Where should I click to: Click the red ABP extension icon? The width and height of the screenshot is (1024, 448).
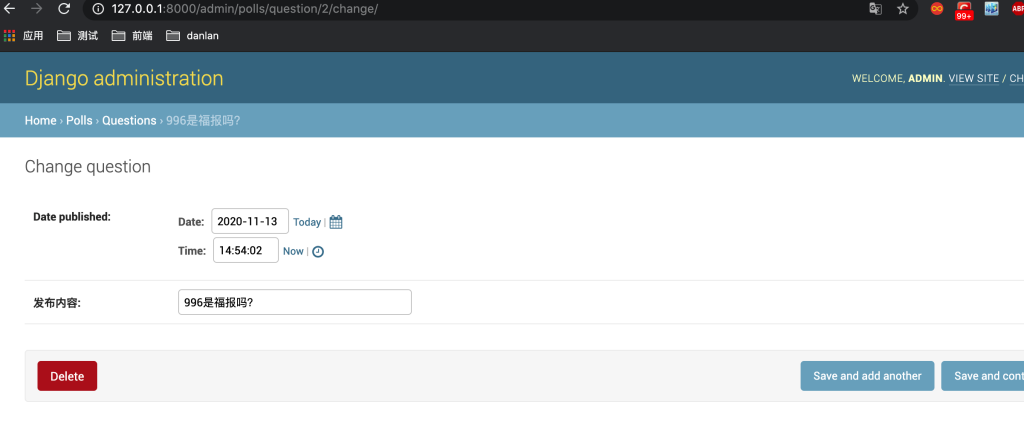[x=1017, y=9]
